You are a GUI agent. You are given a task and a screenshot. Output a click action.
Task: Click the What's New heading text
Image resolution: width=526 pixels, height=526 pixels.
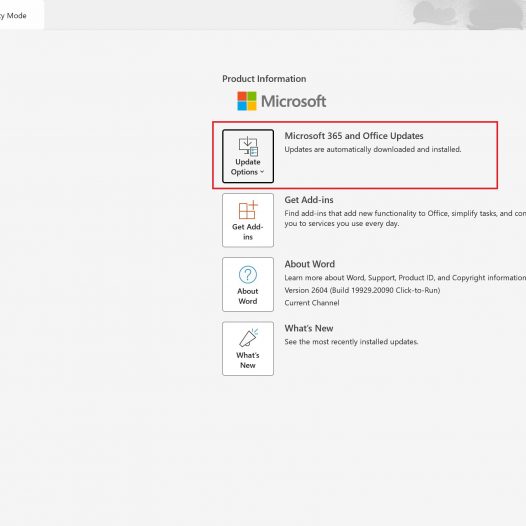coord(309,328)
